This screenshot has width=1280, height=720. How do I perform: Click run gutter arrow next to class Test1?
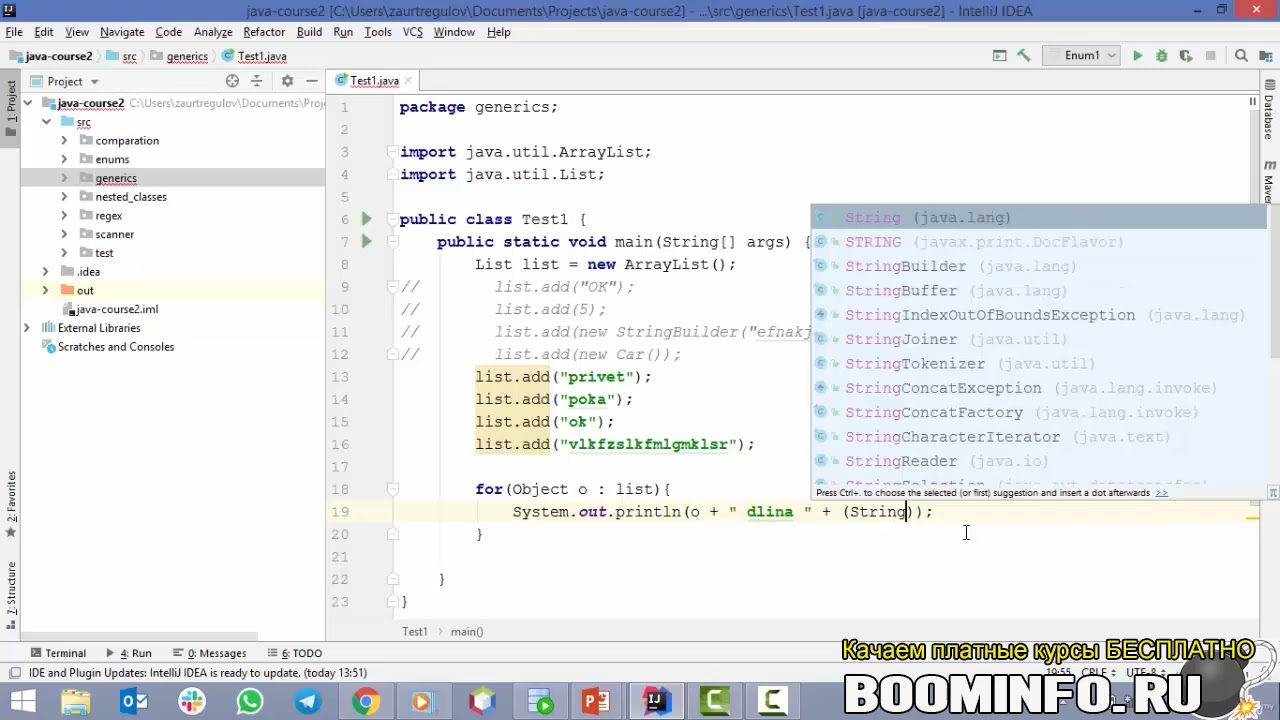click(x=366, y=219)
